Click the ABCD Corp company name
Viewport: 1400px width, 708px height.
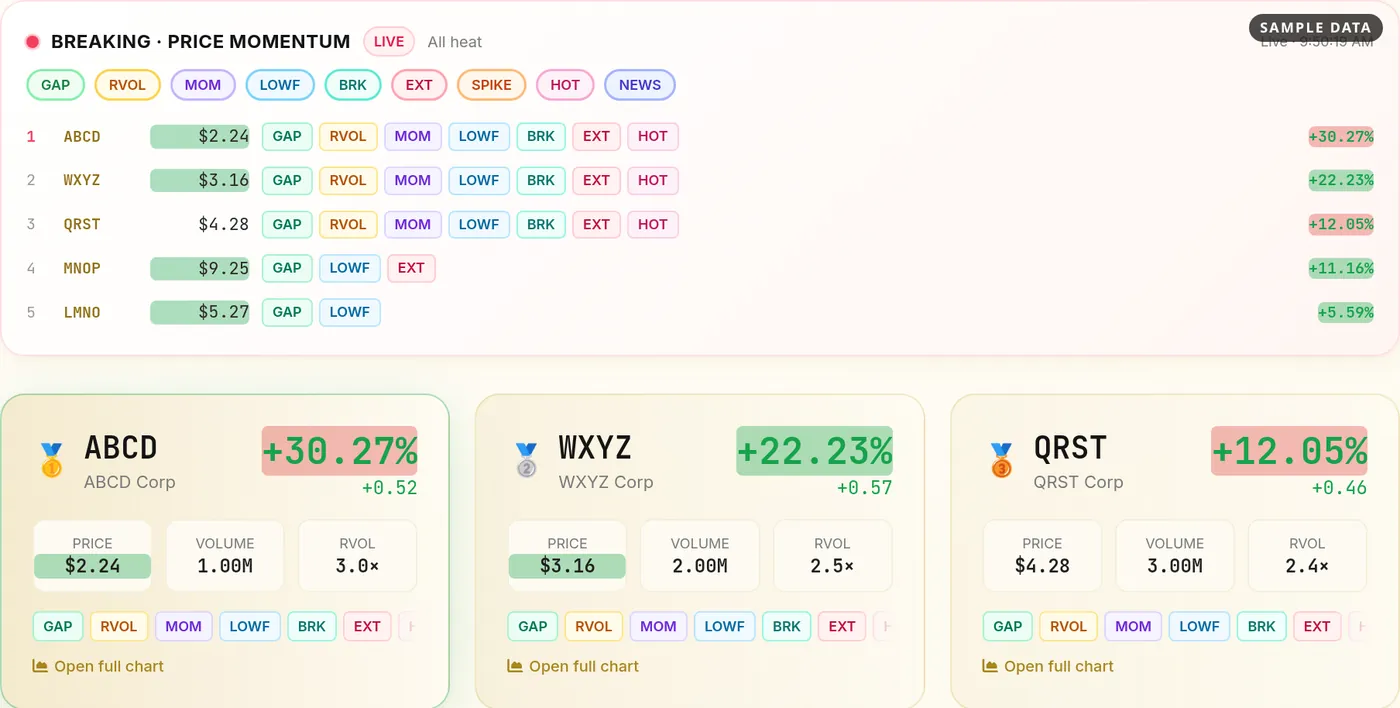[130, 482]
